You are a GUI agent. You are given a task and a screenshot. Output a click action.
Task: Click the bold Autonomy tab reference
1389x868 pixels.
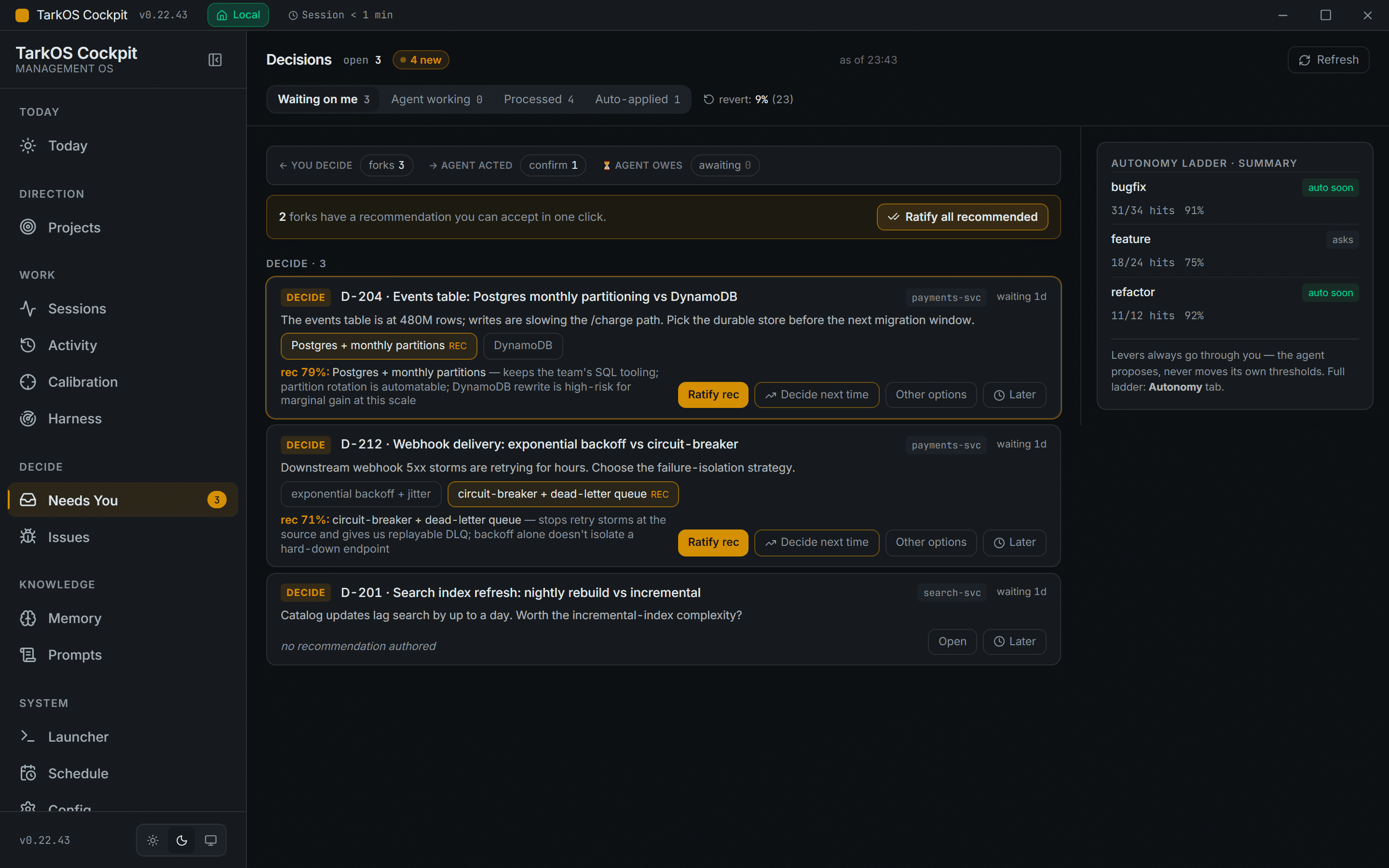(x=1175, y=387)
